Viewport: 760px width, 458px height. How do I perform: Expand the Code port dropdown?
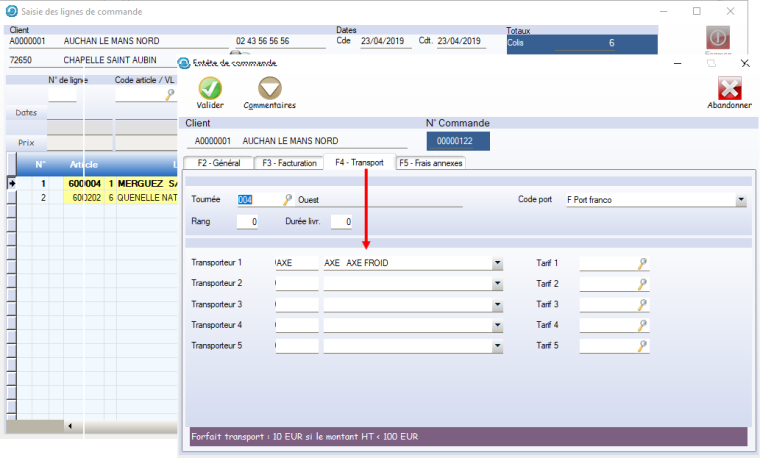tap(740, 200)
